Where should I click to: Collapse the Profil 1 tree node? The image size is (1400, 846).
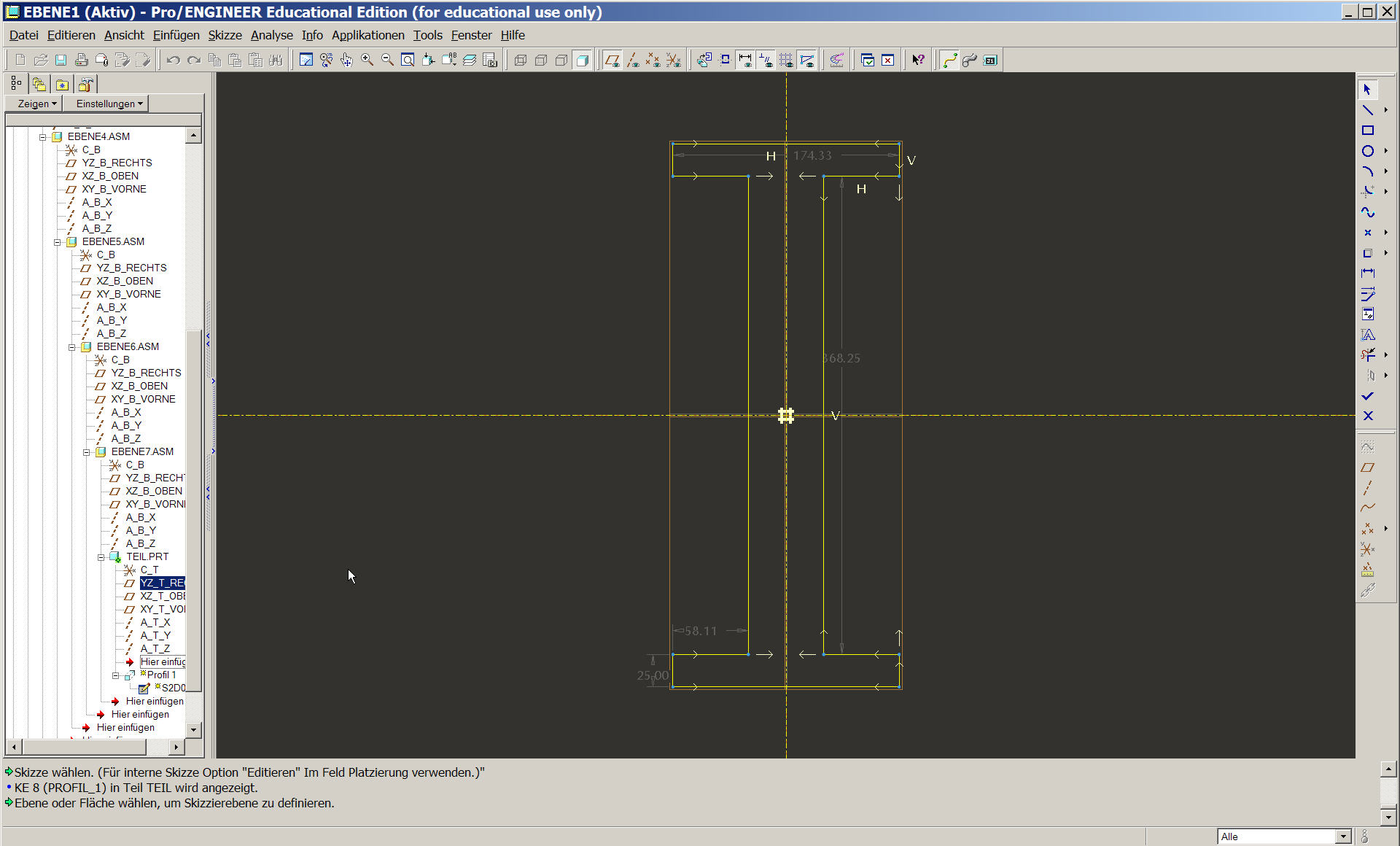[x=115, y=675]
